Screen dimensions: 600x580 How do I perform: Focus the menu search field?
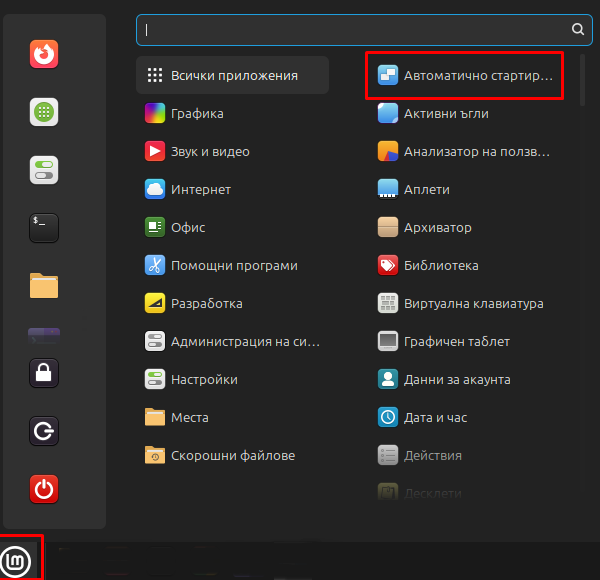(x=364, y=30)
